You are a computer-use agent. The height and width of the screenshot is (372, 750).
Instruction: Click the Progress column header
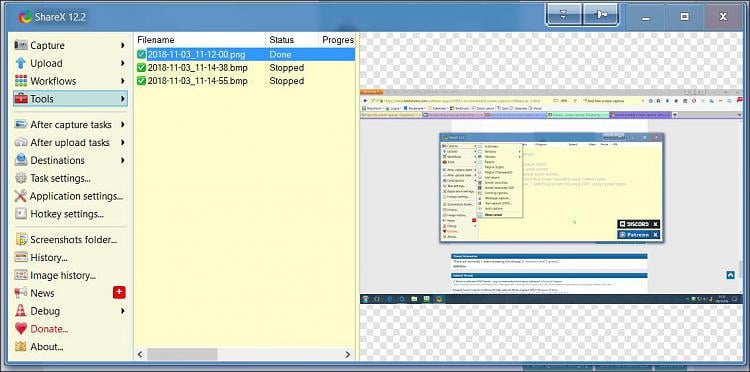click(x=337, y=40)
